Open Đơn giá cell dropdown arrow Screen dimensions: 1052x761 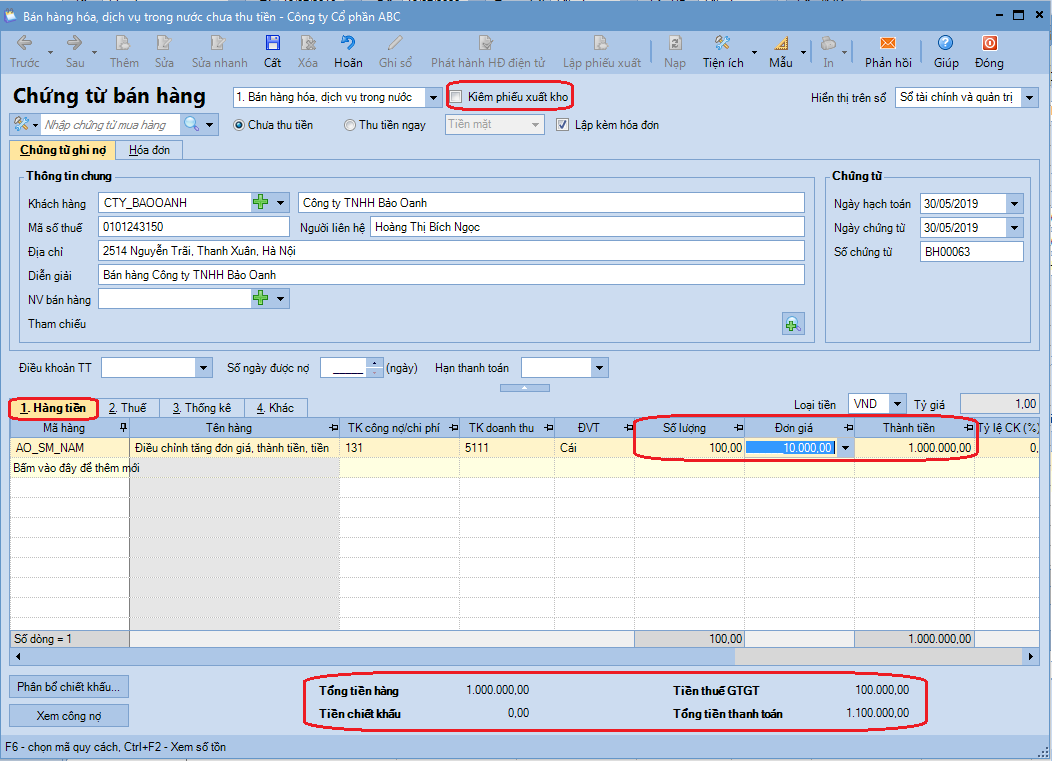pyautogui.click(x=845, y=448)
